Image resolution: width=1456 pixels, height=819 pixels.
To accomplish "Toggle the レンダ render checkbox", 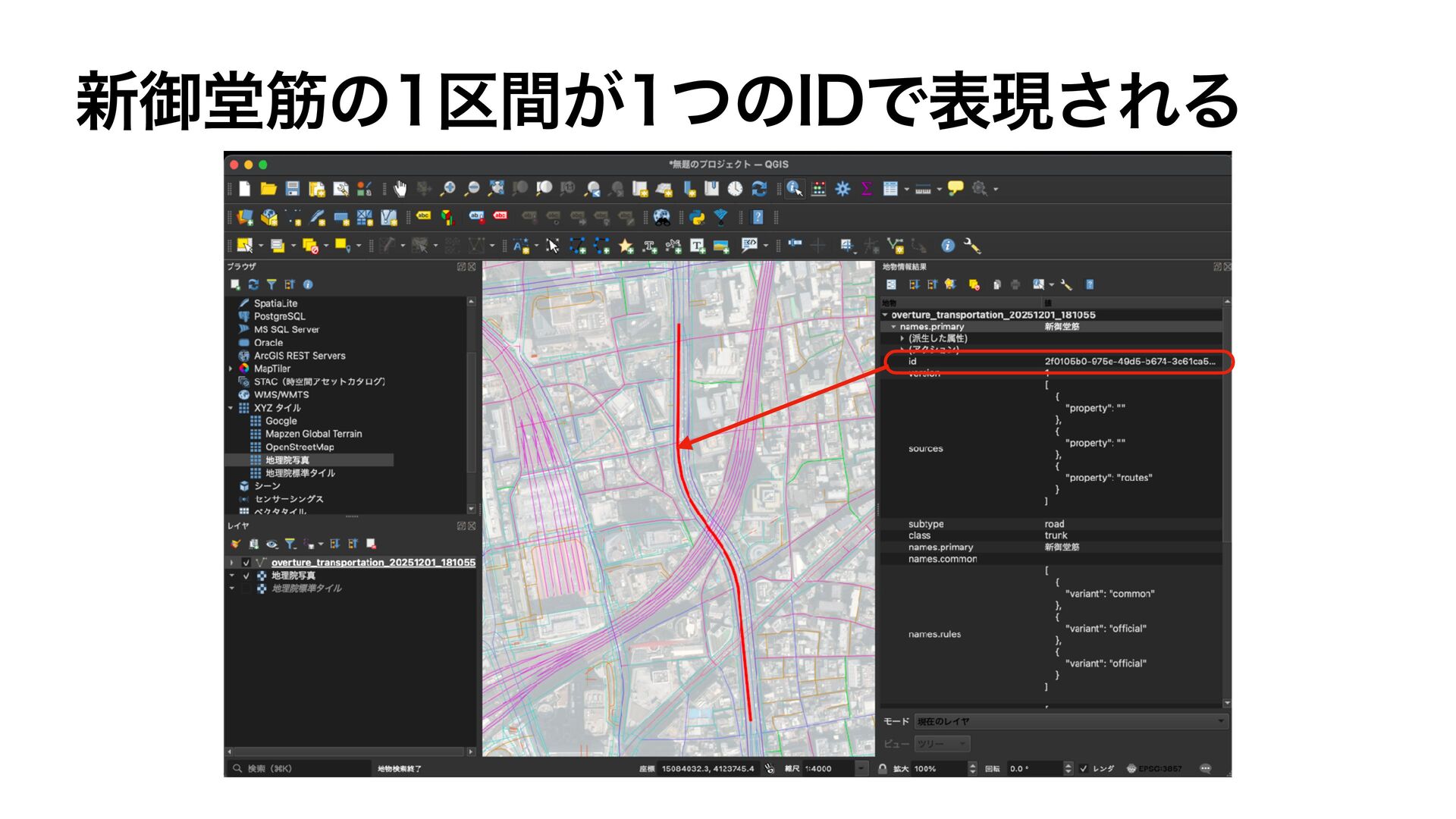I will point(1084,768).
